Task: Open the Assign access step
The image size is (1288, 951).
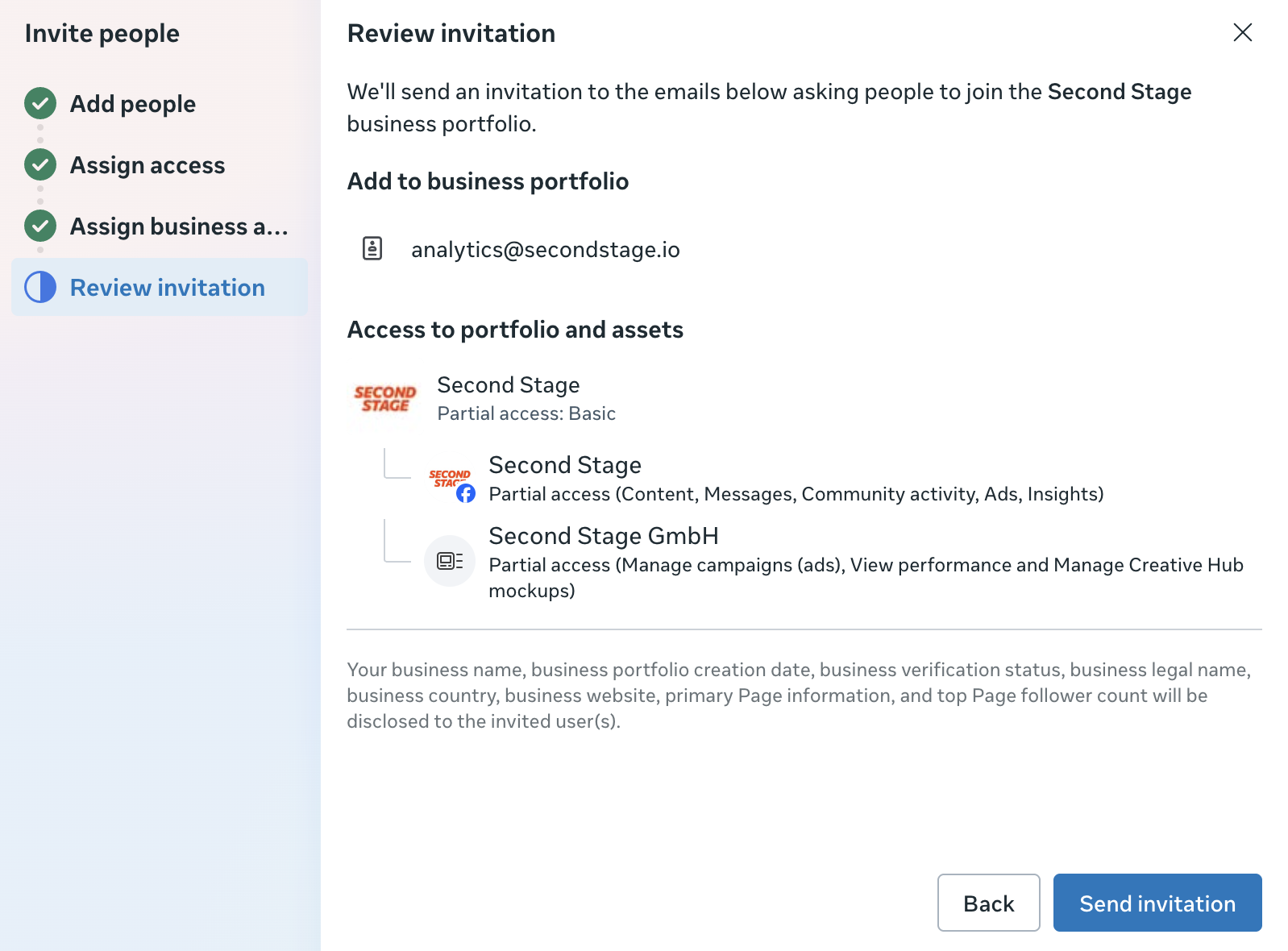Action: pos(147,164)
